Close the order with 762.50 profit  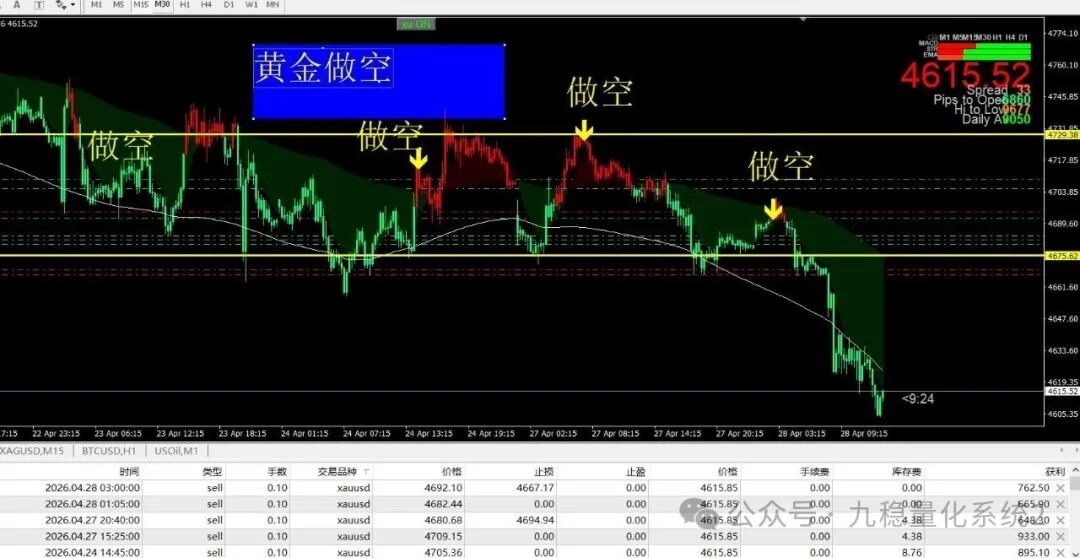pyautogui.click(x=1059, y=488)
